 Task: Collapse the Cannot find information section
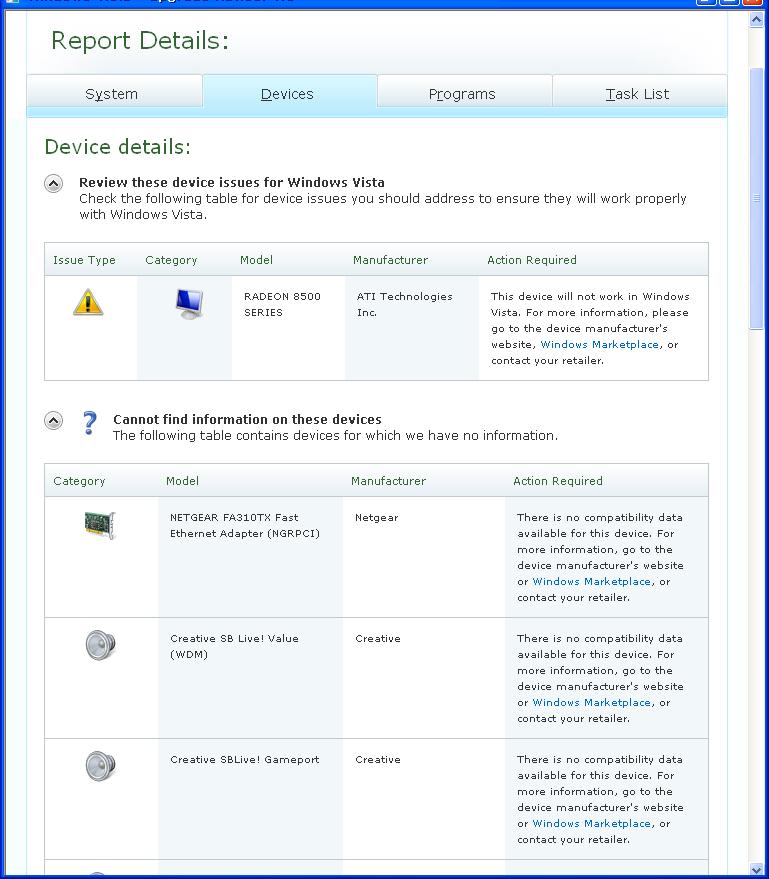click(53, 420)
